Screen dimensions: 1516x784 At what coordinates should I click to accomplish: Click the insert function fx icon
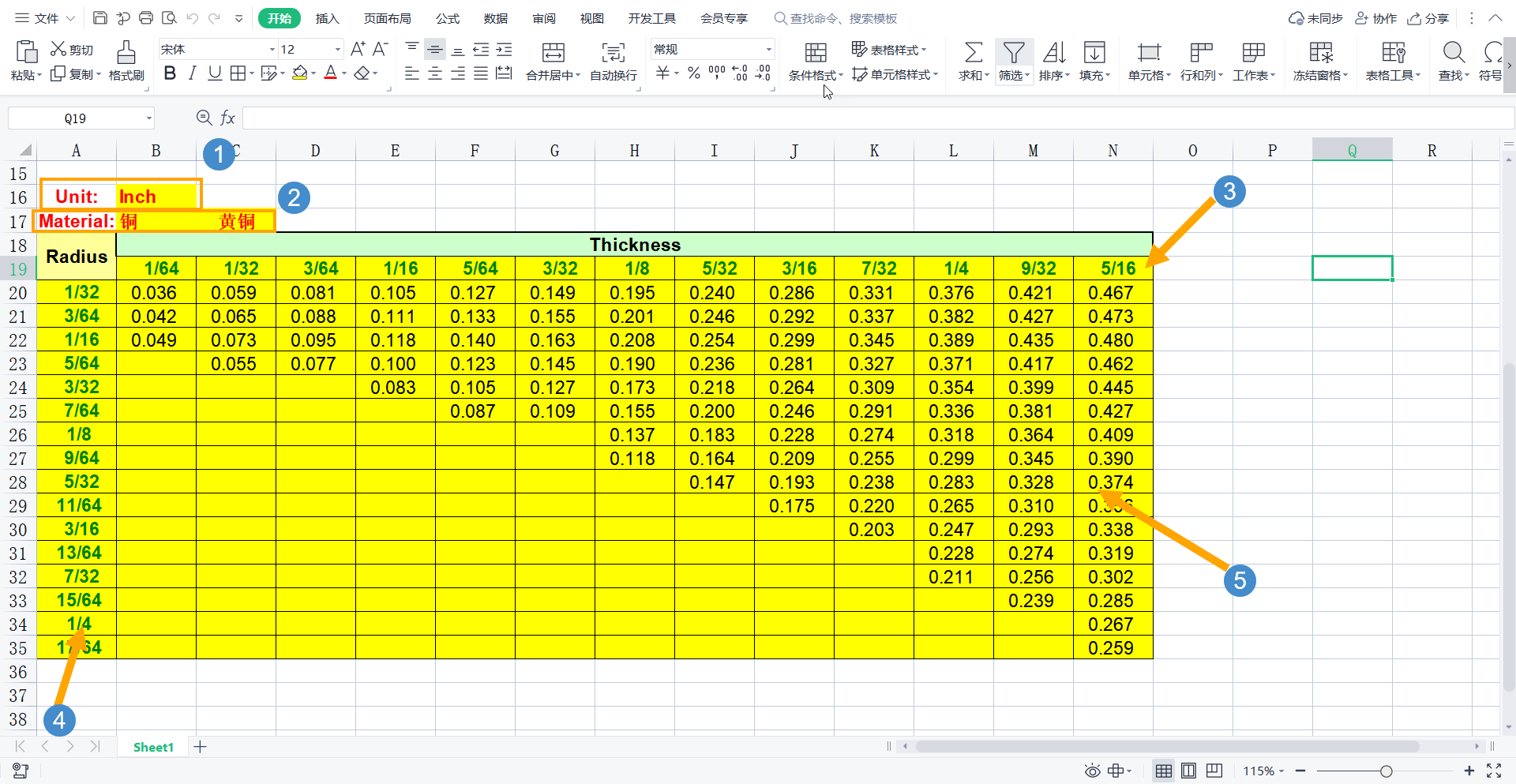point(227,118)
